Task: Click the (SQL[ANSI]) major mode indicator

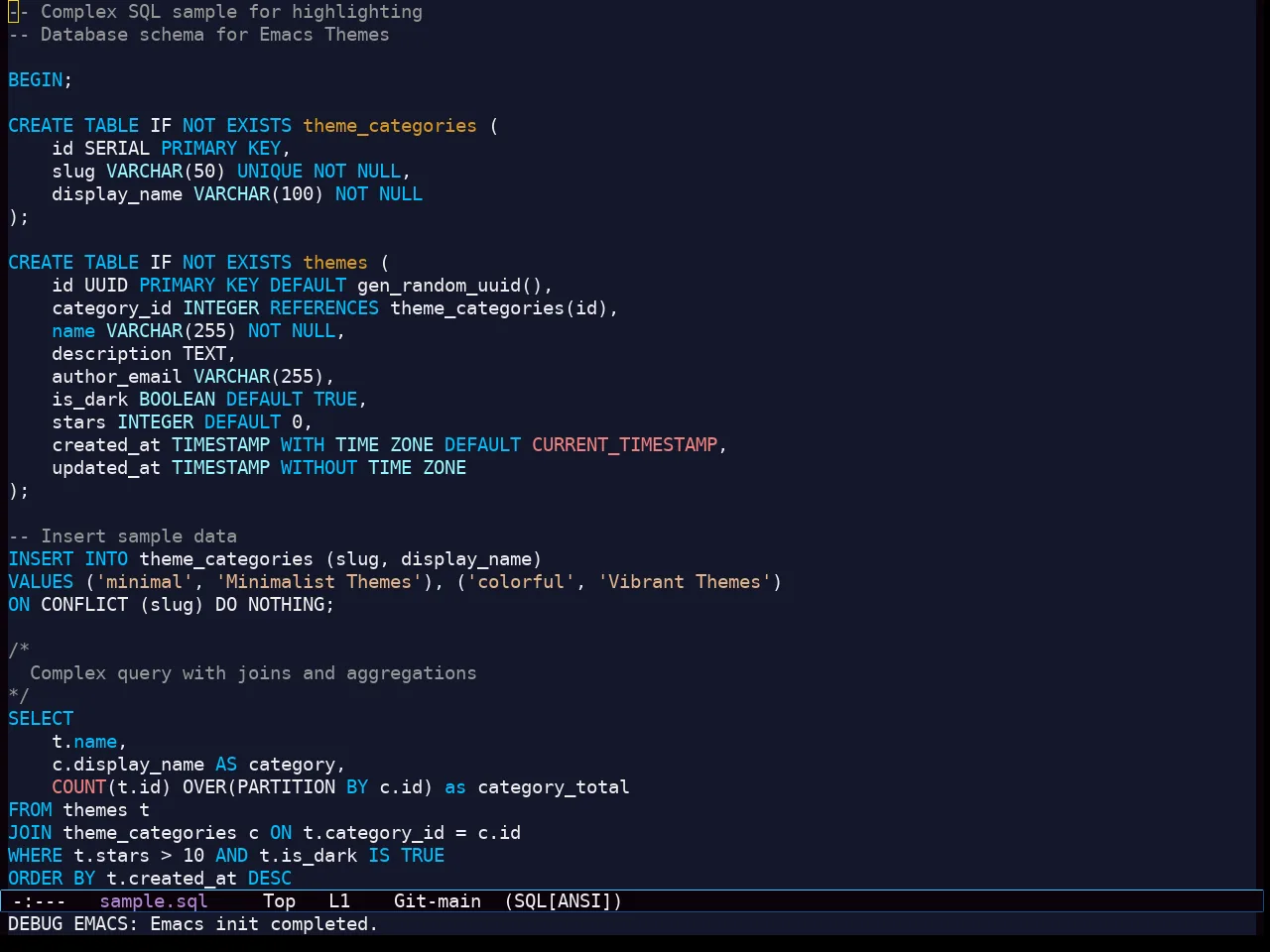Action: click(x=563, y=901)
